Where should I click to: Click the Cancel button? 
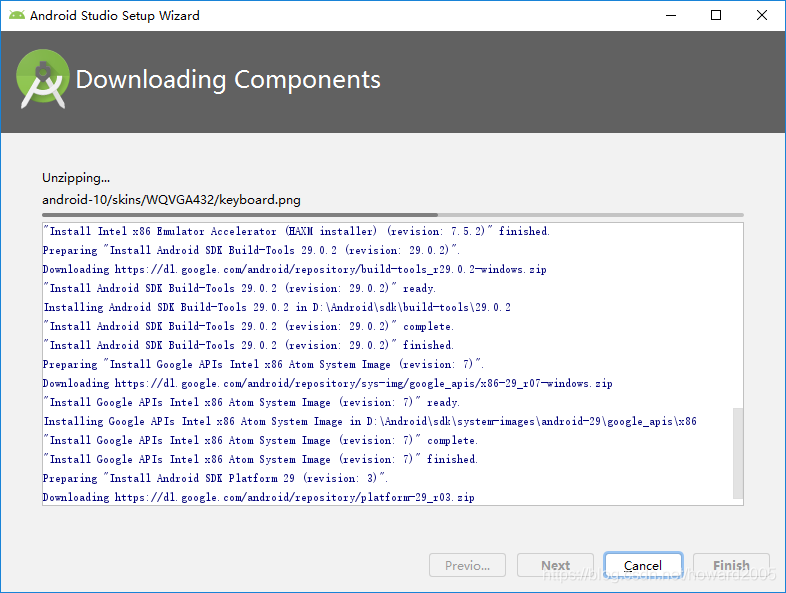coord(643,565)
